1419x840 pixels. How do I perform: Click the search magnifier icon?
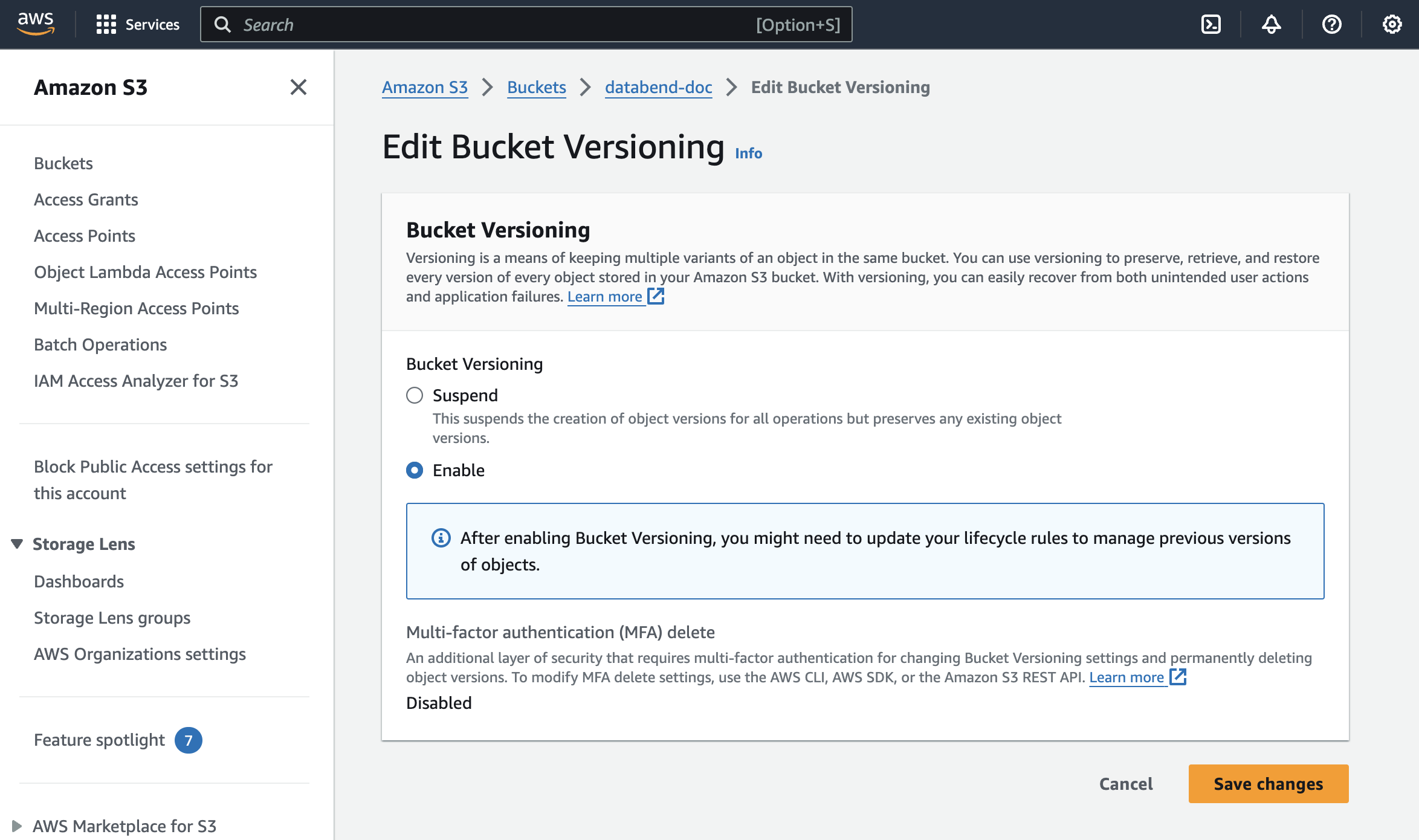[222, 24]
